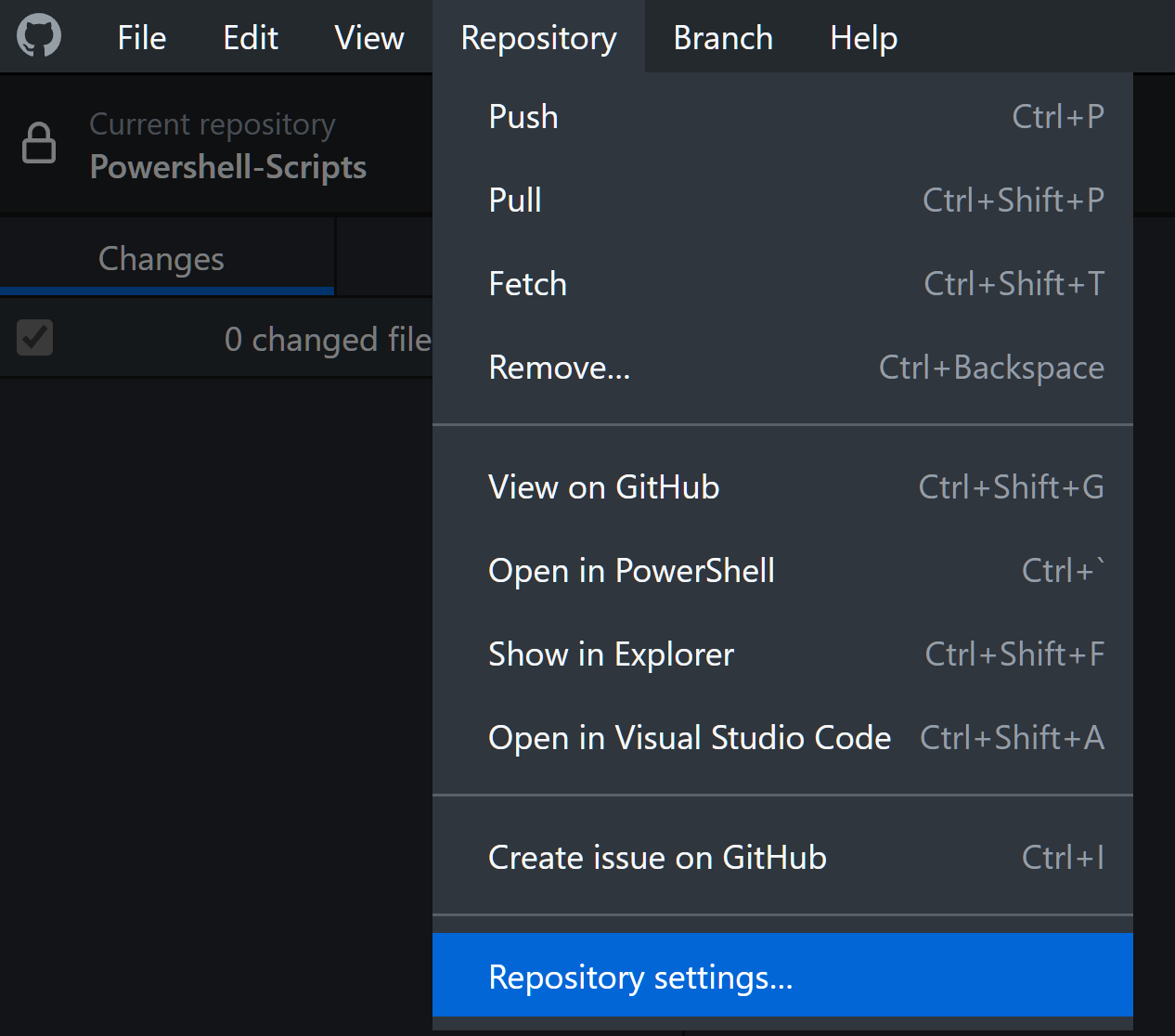This screenshot has width=1175, height=1036.
Task: Choose Remove... in the menu
Action: 782,368
